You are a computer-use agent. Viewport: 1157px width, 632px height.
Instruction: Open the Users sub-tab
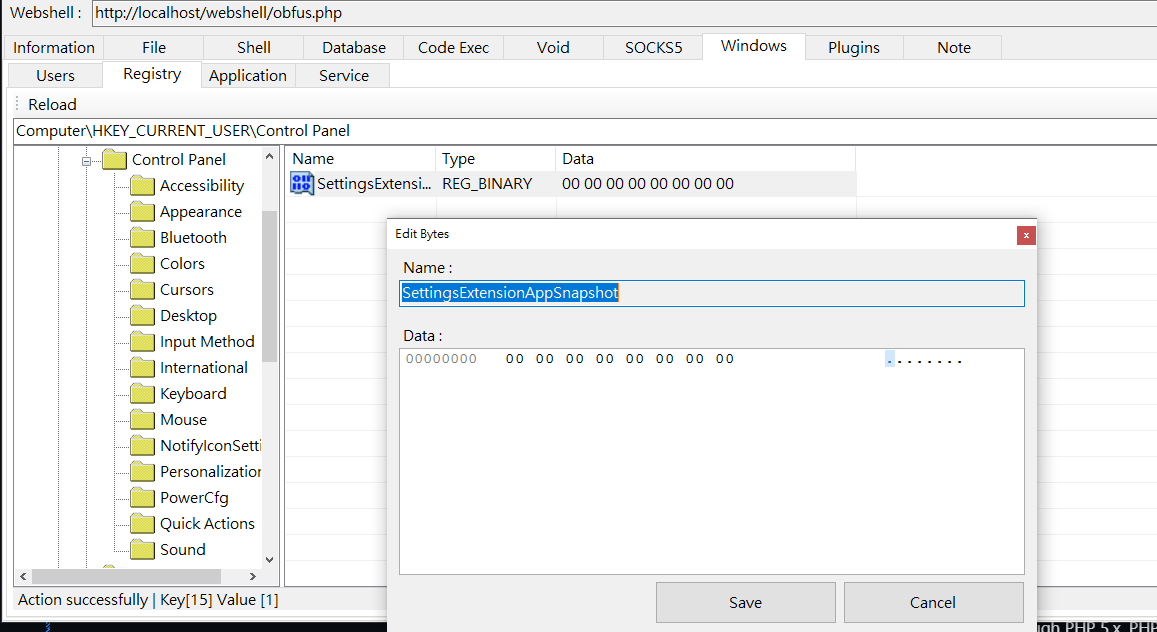coord(55,75)
